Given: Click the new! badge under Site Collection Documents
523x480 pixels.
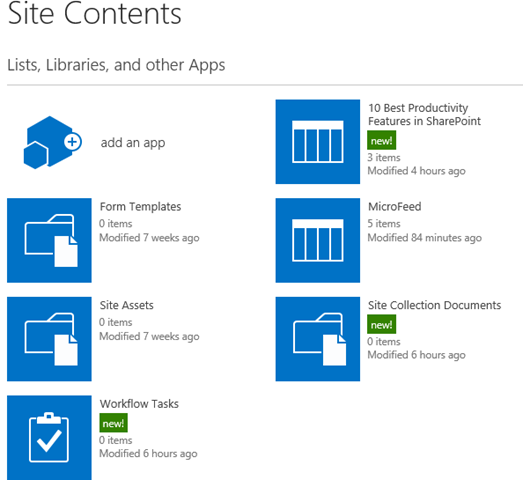Looking at the screenshot, I should pyautogui.click(x=382, y=324).
